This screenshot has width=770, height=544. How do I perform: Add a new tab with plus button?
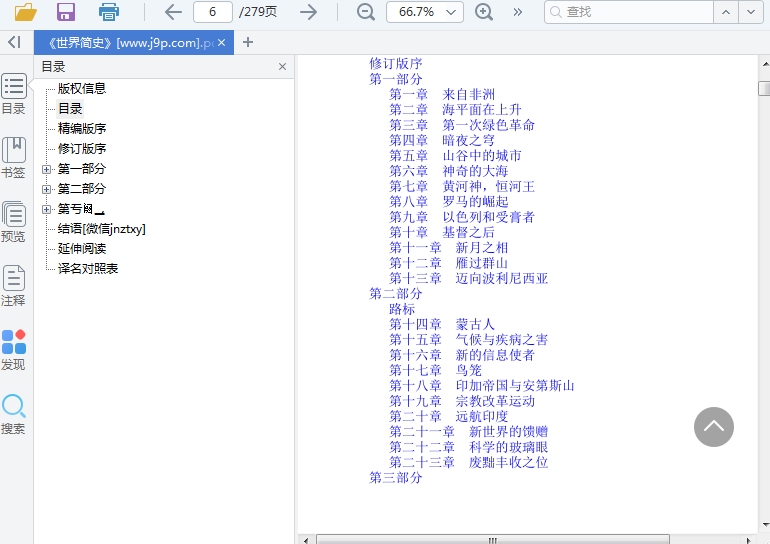tap(248, 42)
